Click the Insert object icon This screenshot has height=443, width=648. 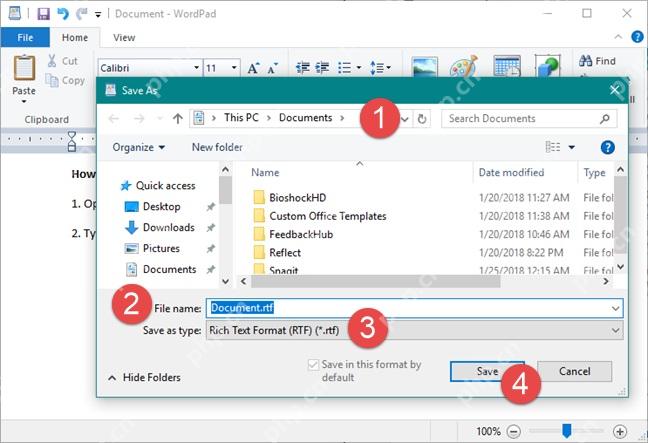[548, 66]
